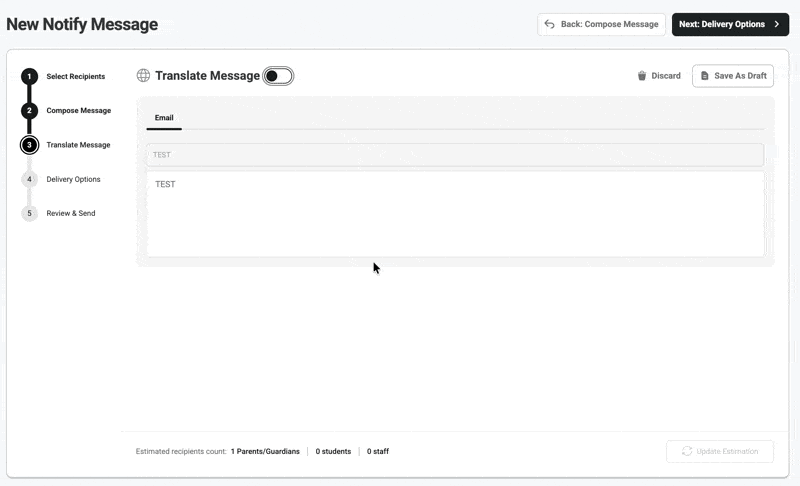This screenshot has width=800, height=486.
Task: Click step 5 circle for Review & Send
Action: pyautogui.click(x=29, y=213)
